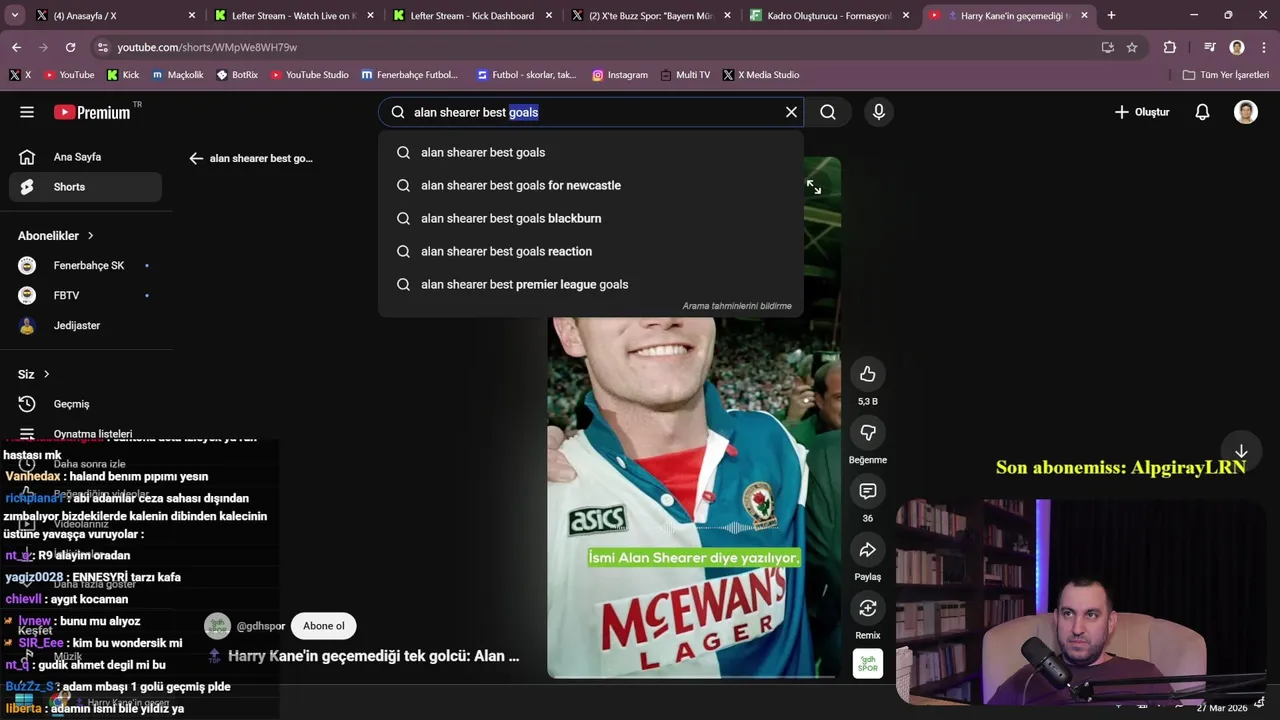The width and height of the screenshot is (1280, 720).
Task: Bookmark this page with star icon
Action: pyautogui.click(x=1132, y=47)
